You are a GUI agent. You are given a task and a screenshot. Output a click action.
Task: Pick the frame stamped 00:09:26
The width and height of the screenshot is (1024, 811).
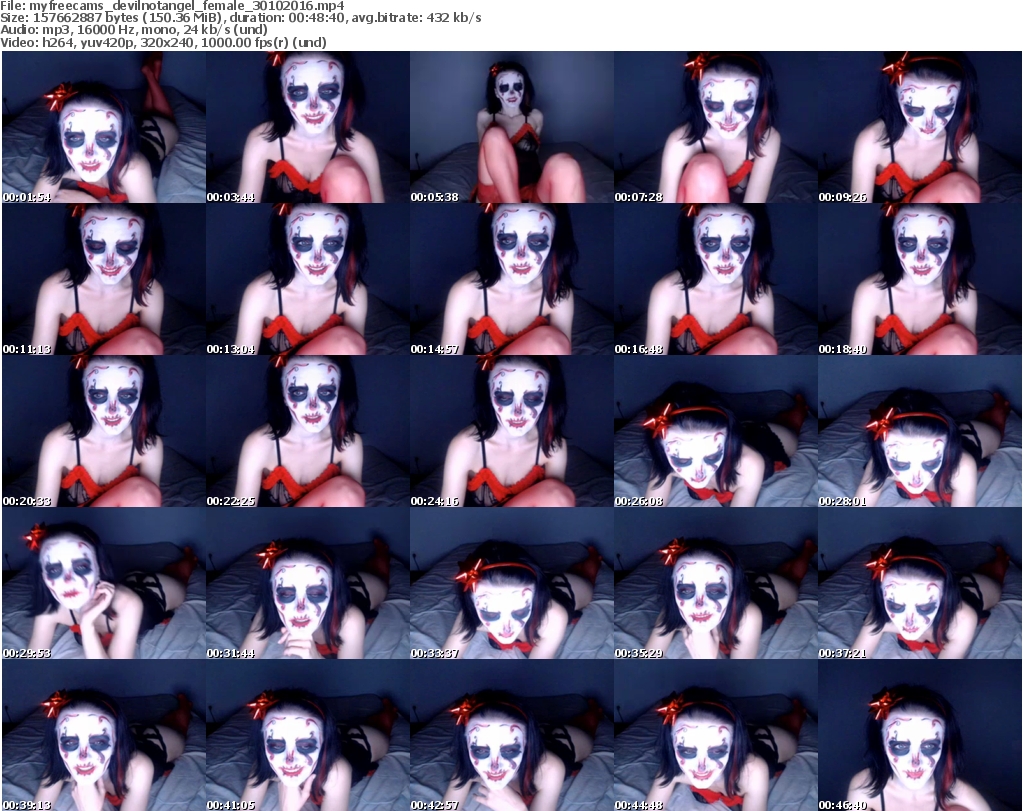coord(919,127)
